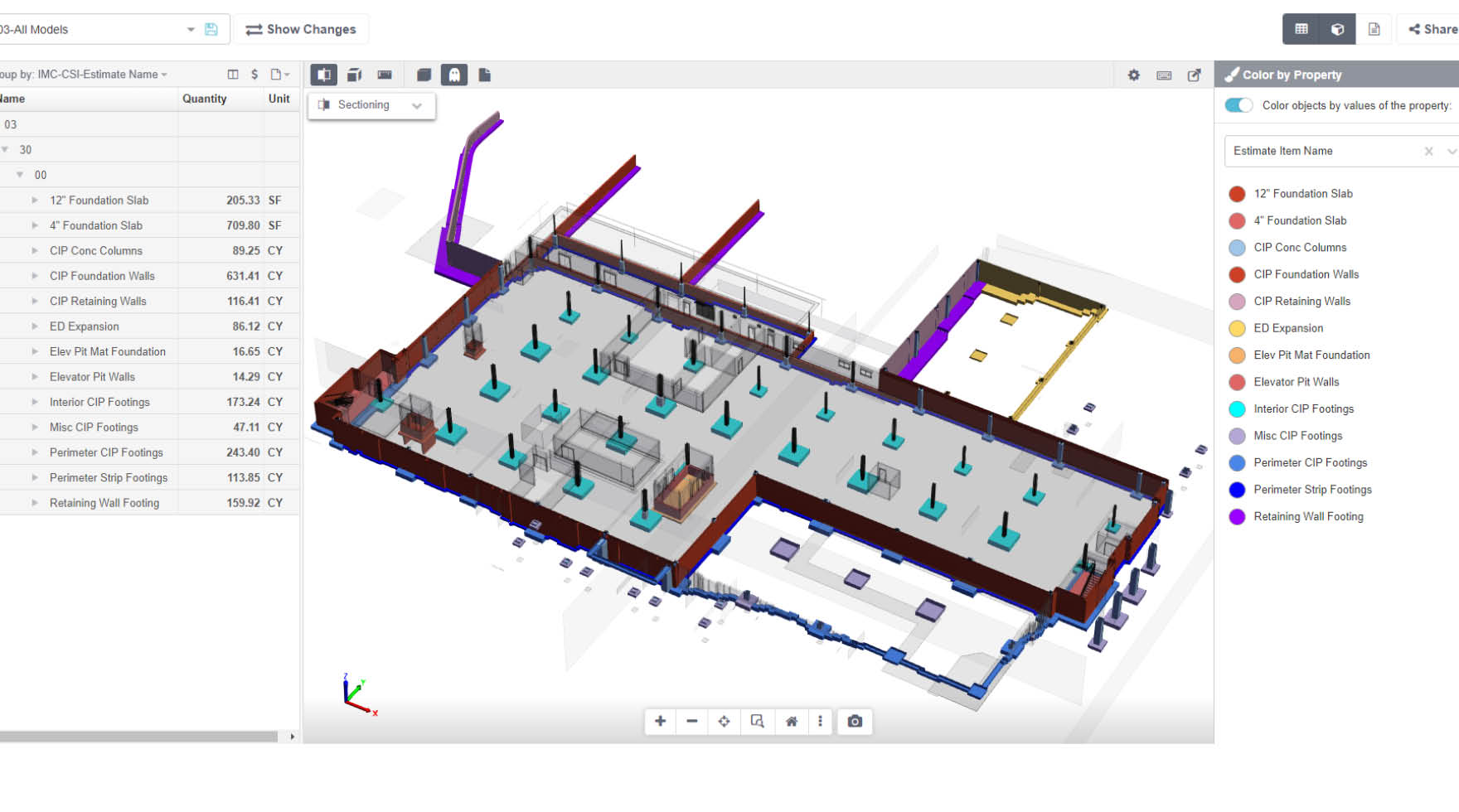Image resolution: width=1459 pixels, height=812 pixels.
Task: Clear the Estimate Item Name property selection
Action: pos(1428,151)
